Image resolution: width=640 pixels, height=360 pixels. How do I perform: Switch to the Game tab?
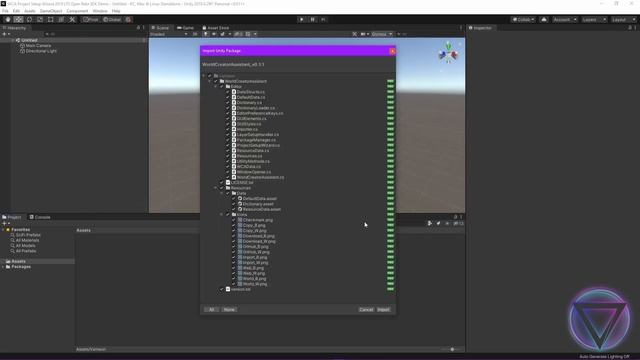[x=185, y=28]
